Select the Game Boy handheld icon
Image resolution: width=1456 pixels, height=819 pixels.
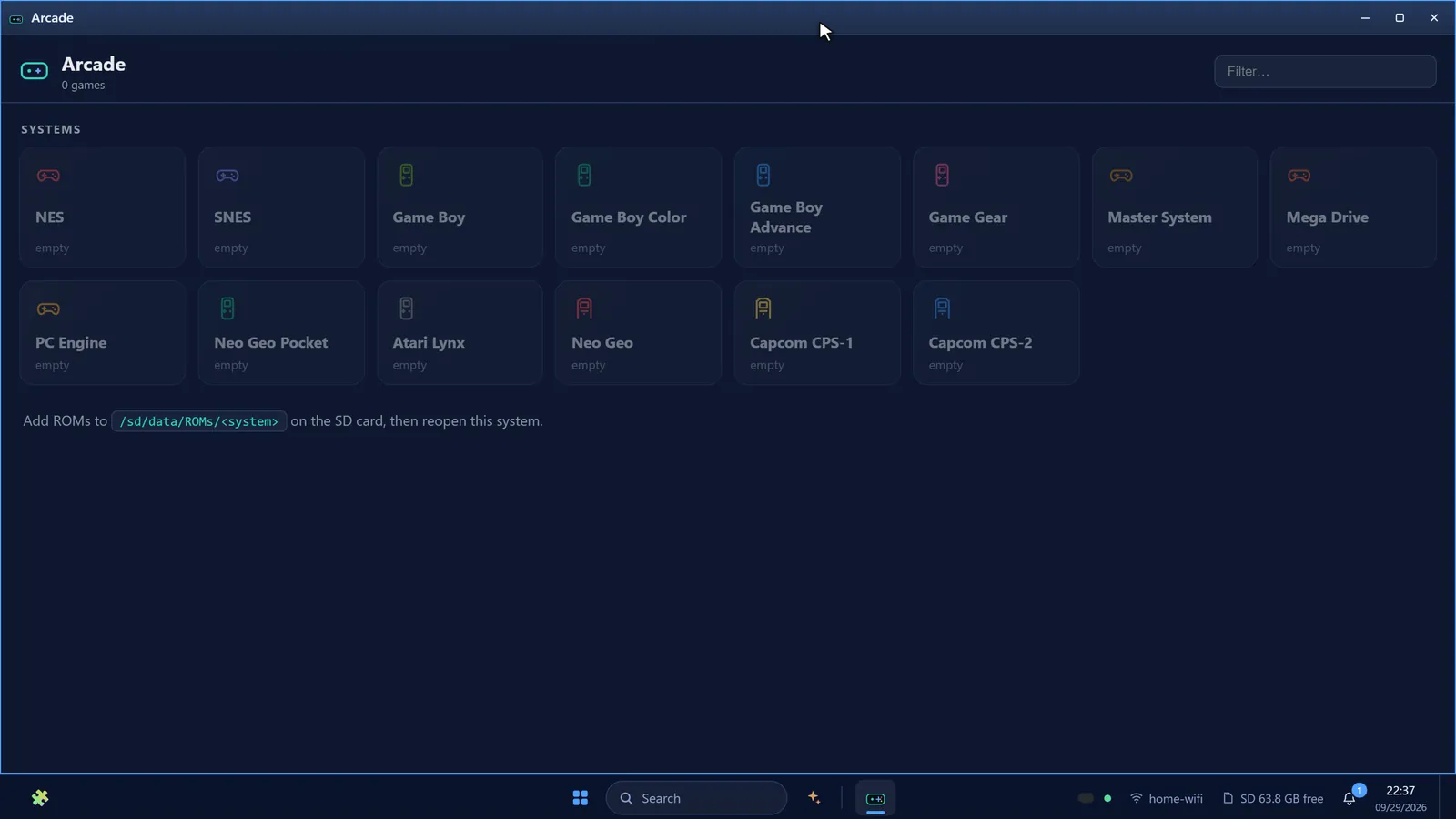point(407,175)
